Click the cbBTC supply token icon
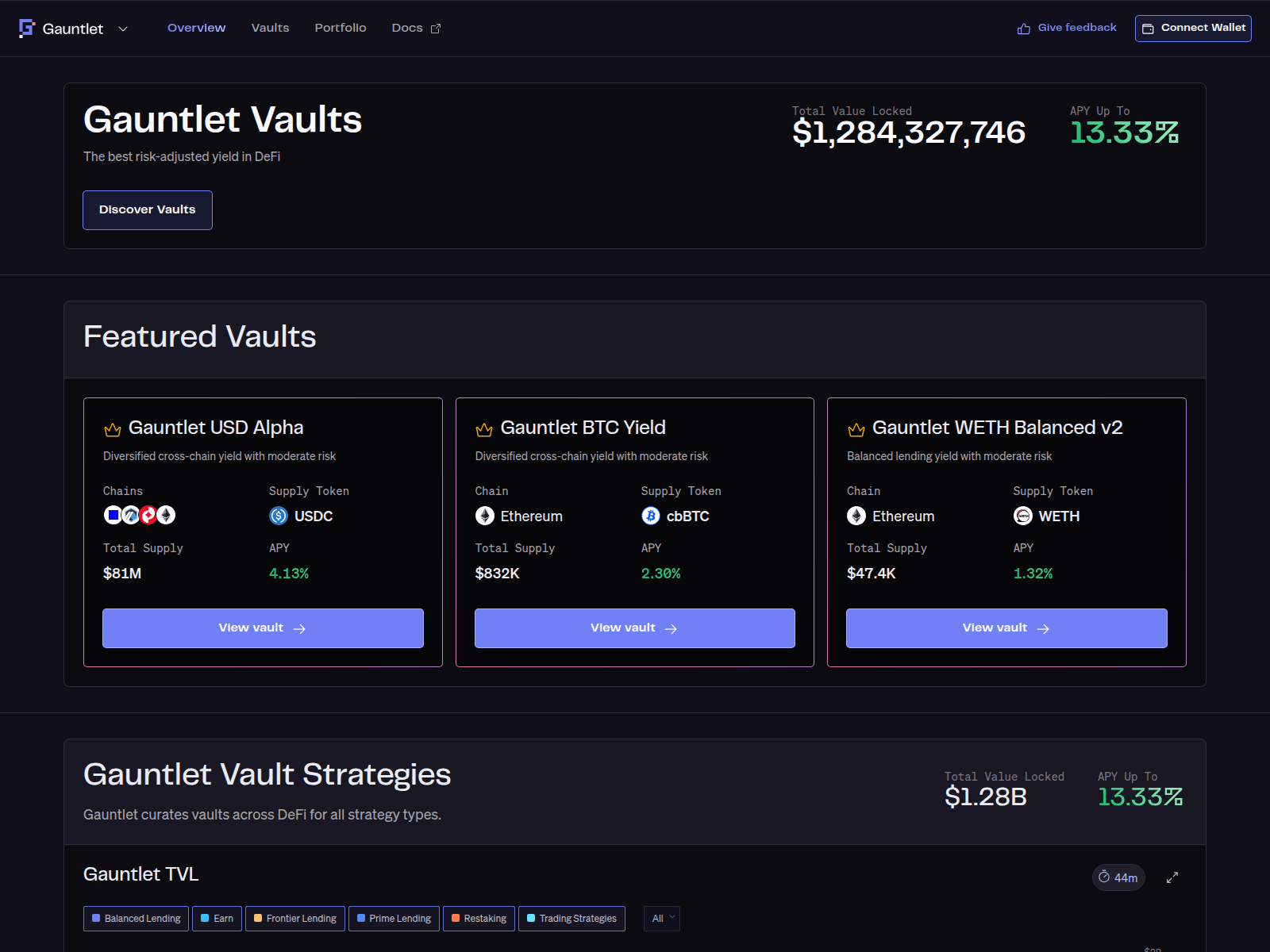Viewport: 1270px width, 952px height. click(x=650, y=516)
